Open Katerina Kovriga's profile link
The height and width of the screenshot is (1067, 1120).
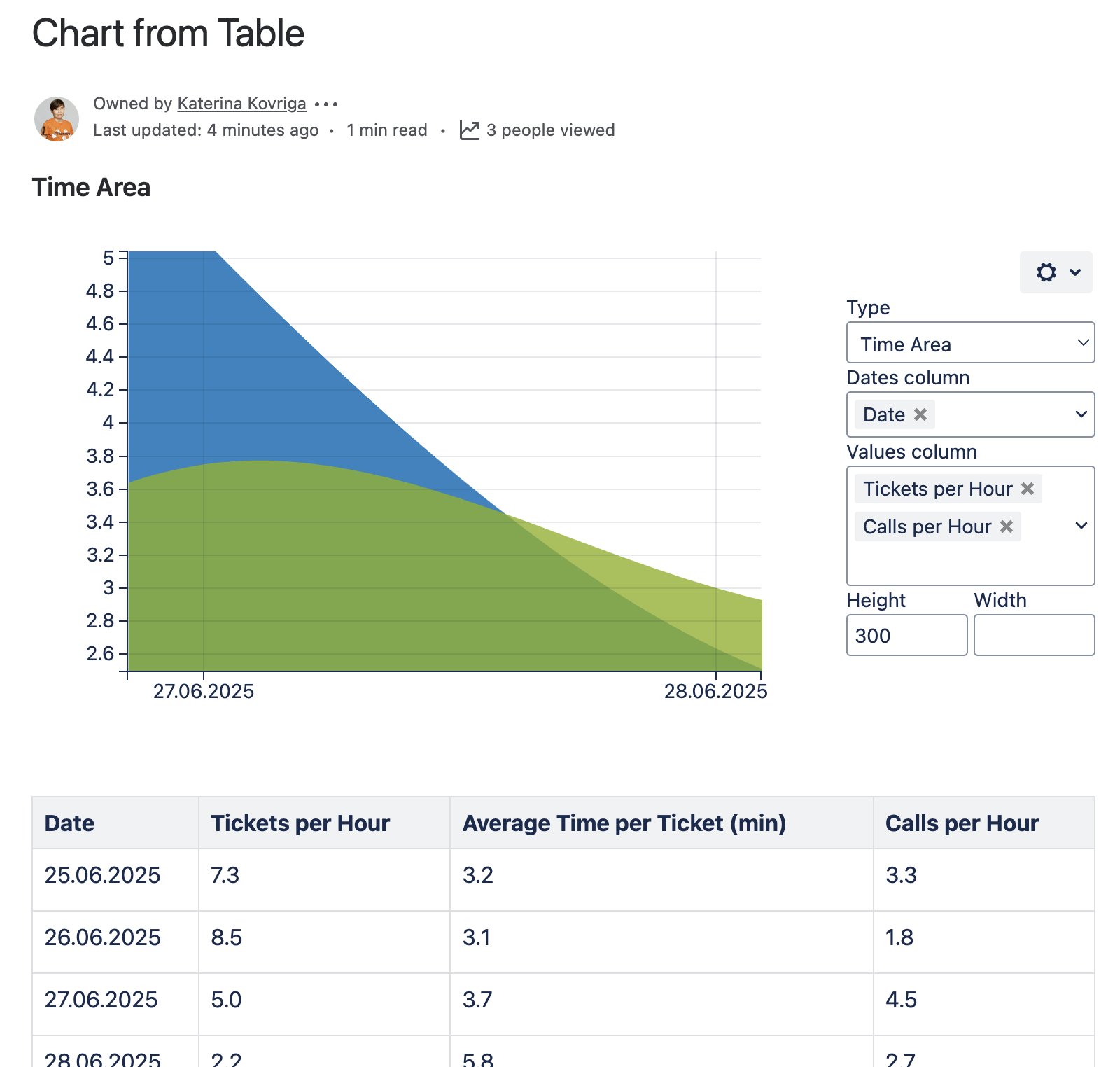coord(241,104)
